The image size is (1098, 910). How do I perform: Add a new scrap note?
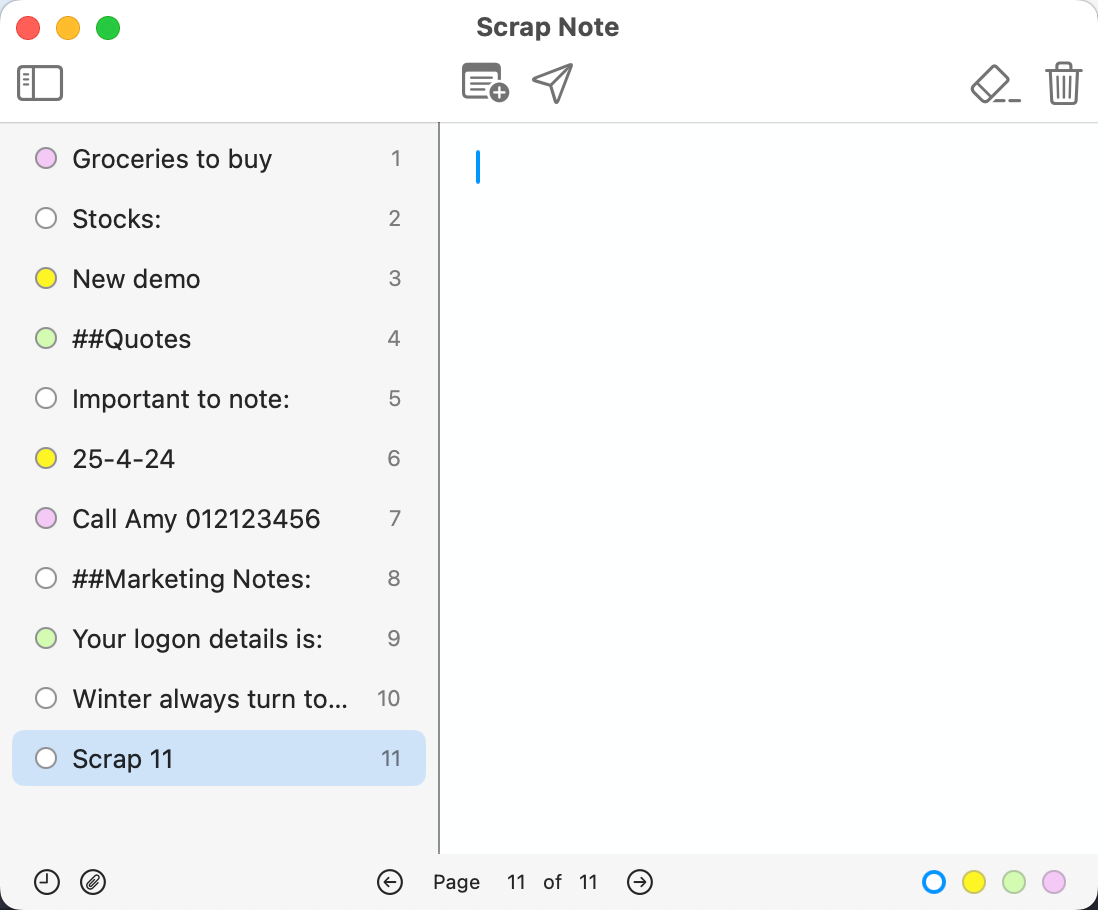[x=485, y=83]
